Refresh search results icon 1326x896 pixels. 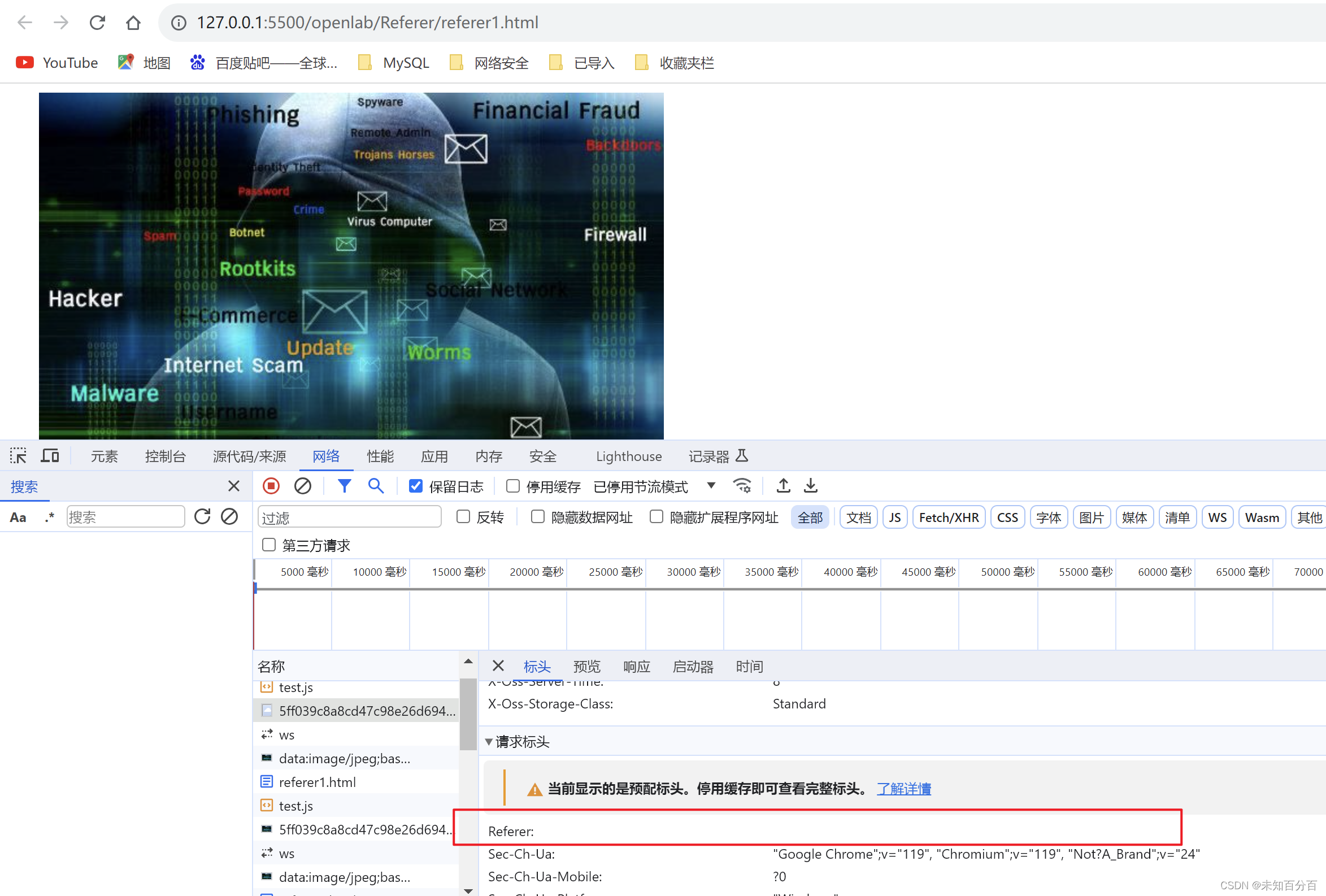click(x=203, y=516)
